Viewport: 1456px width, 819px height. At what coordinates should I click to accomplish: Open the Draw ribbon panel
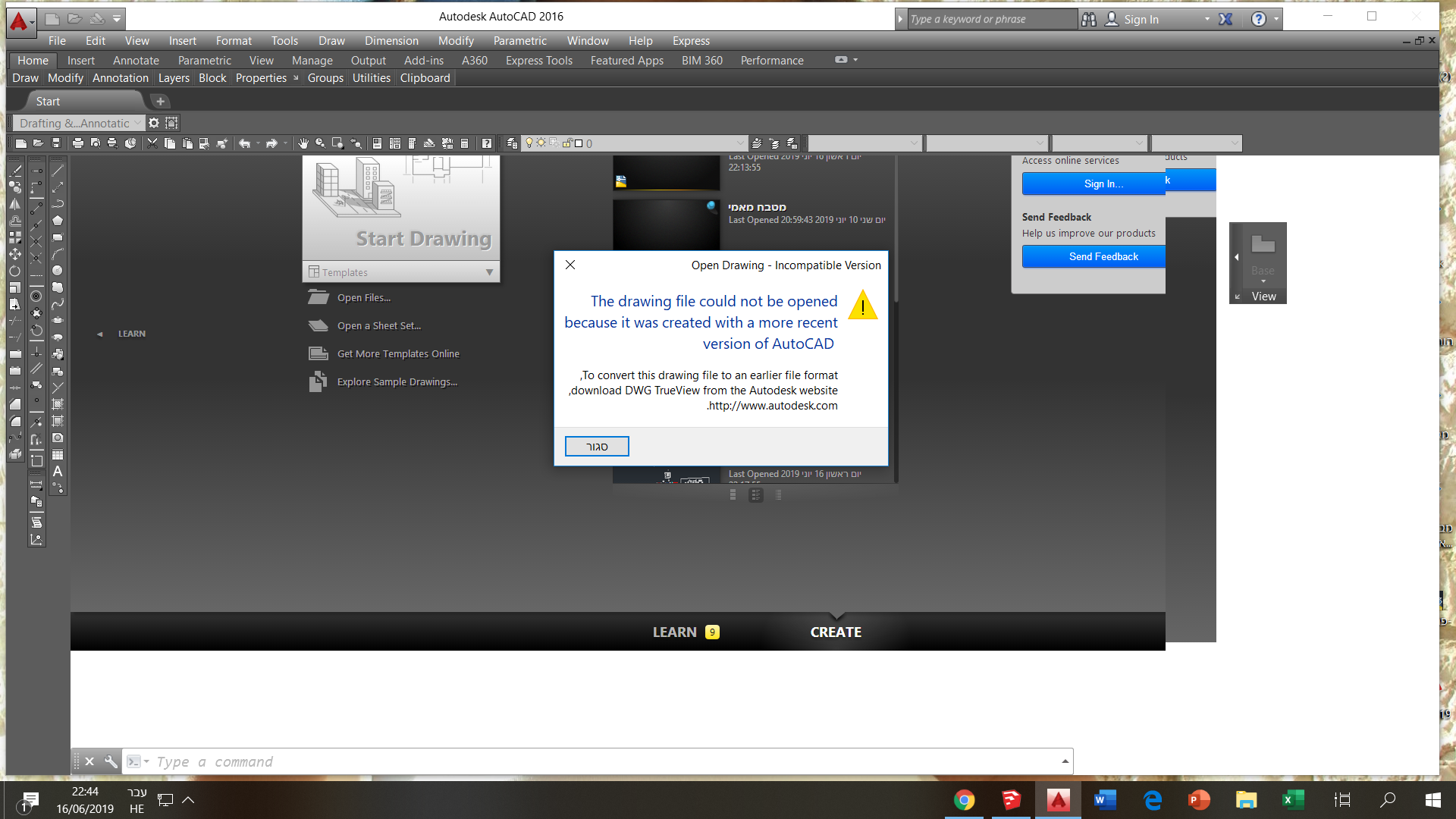pos(25,78)
